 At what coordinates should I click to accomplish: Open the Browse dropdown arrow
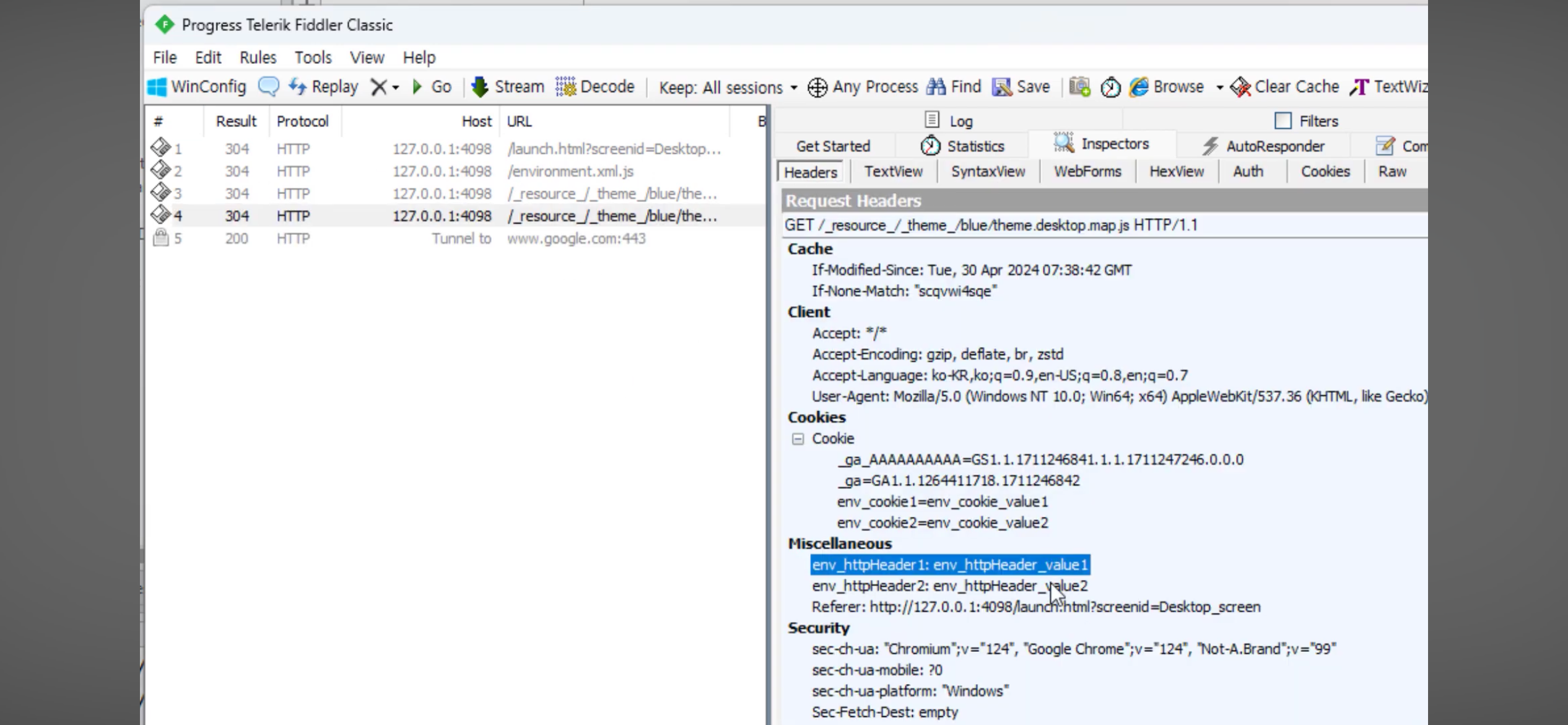click(1219, 87)
